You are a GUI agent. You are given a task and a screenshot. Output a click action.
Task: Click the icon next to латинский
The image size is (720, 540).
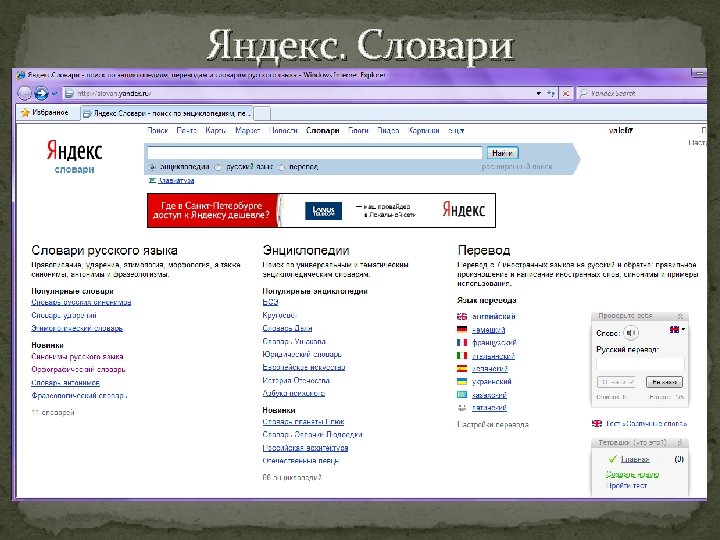[462, 407]
